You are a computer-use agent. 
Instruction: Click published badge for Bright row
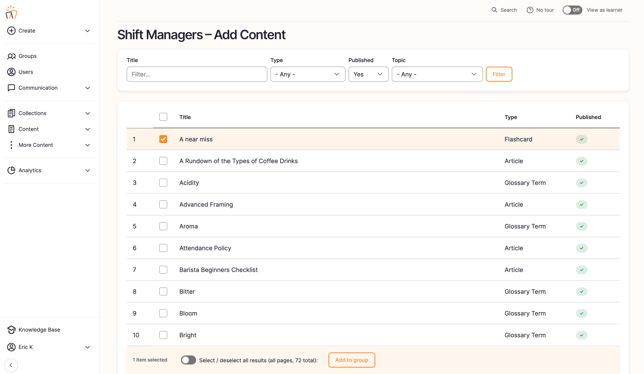coord(581,335)
